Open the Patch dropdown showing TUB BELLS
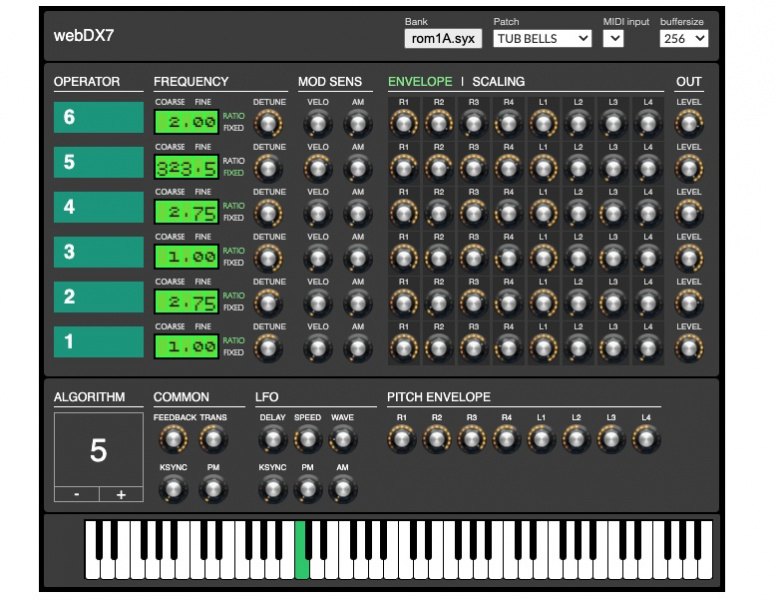Image resolution: width=777 pixels, height=600 pixels. tap(542, 39)
